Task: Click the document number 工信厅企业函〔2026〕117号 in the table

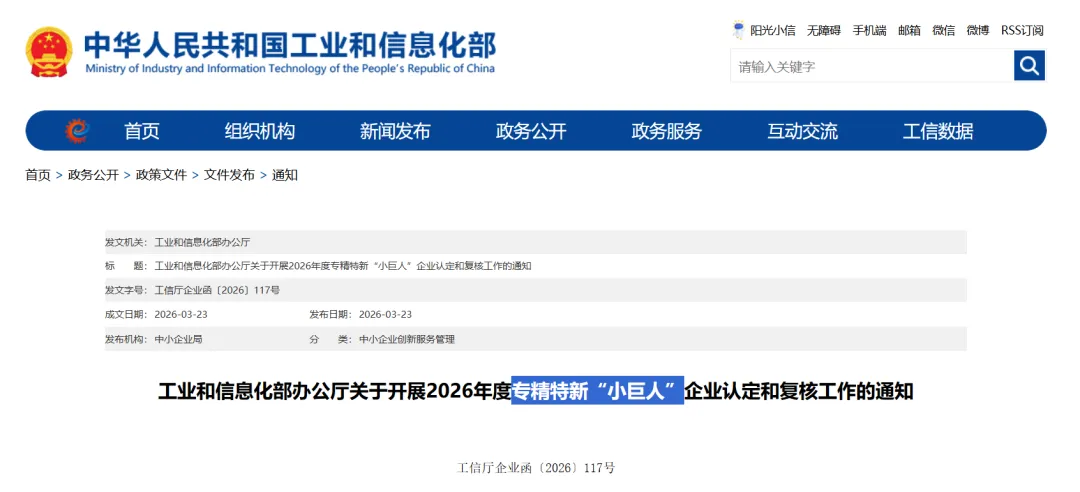Action: tap(218, 290)
